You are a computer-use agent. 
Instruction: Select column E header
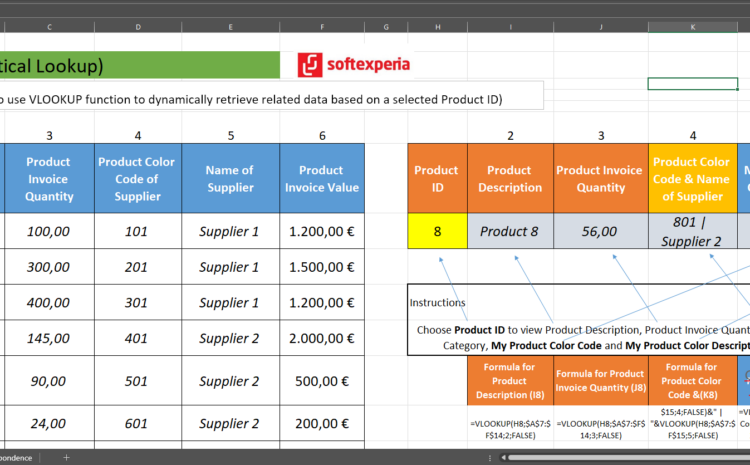[x=231, y=27]
